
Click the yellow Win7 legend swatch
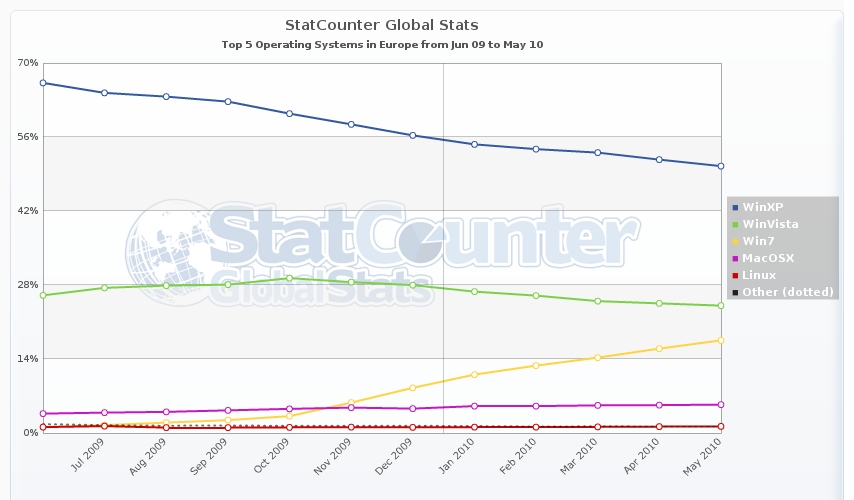(736, 241)
